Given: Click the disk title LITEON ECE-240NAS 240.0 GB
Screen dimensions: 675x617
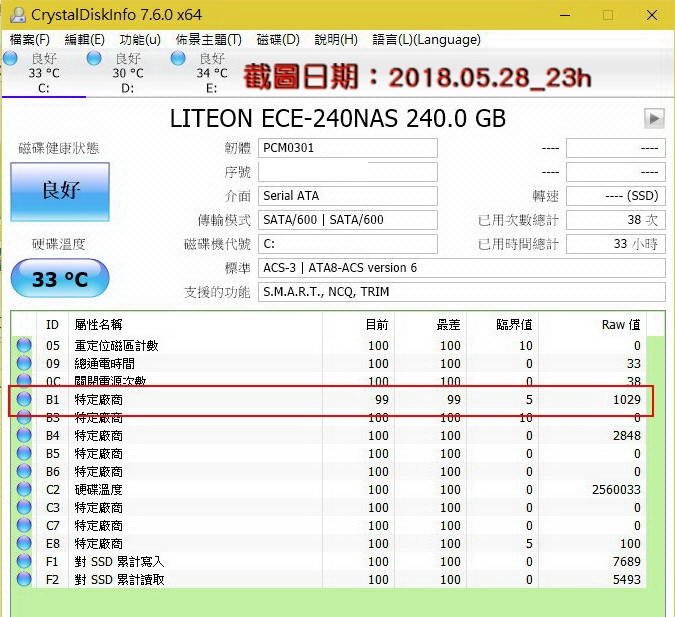Looking at the screenshot, I should coord(338,118).
